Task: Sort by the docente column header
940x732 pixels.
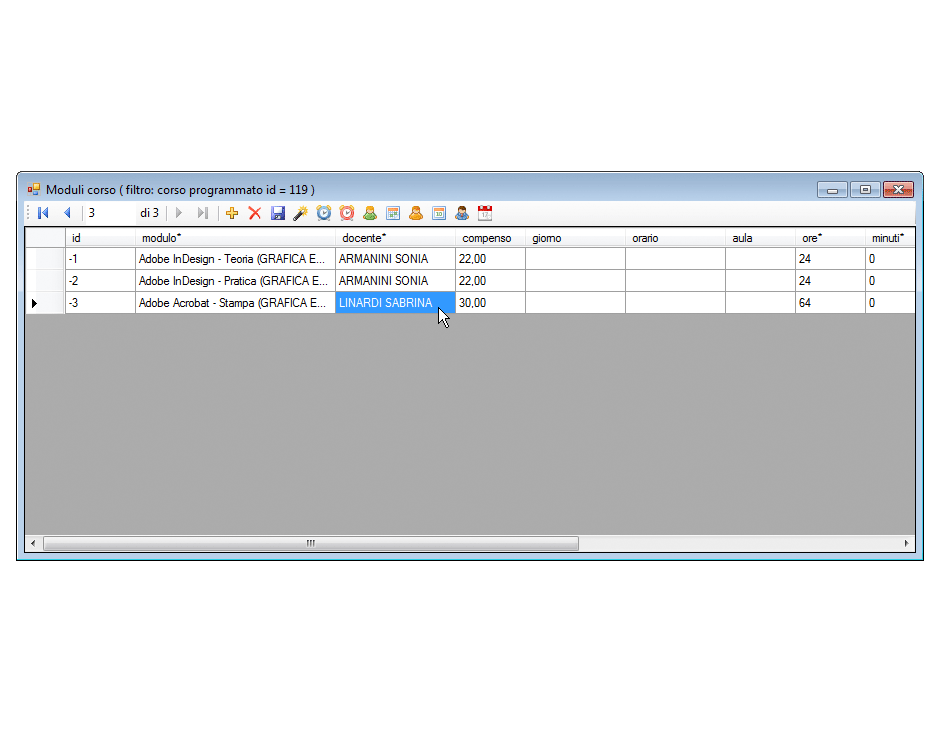Action: [x=395, y=238]
